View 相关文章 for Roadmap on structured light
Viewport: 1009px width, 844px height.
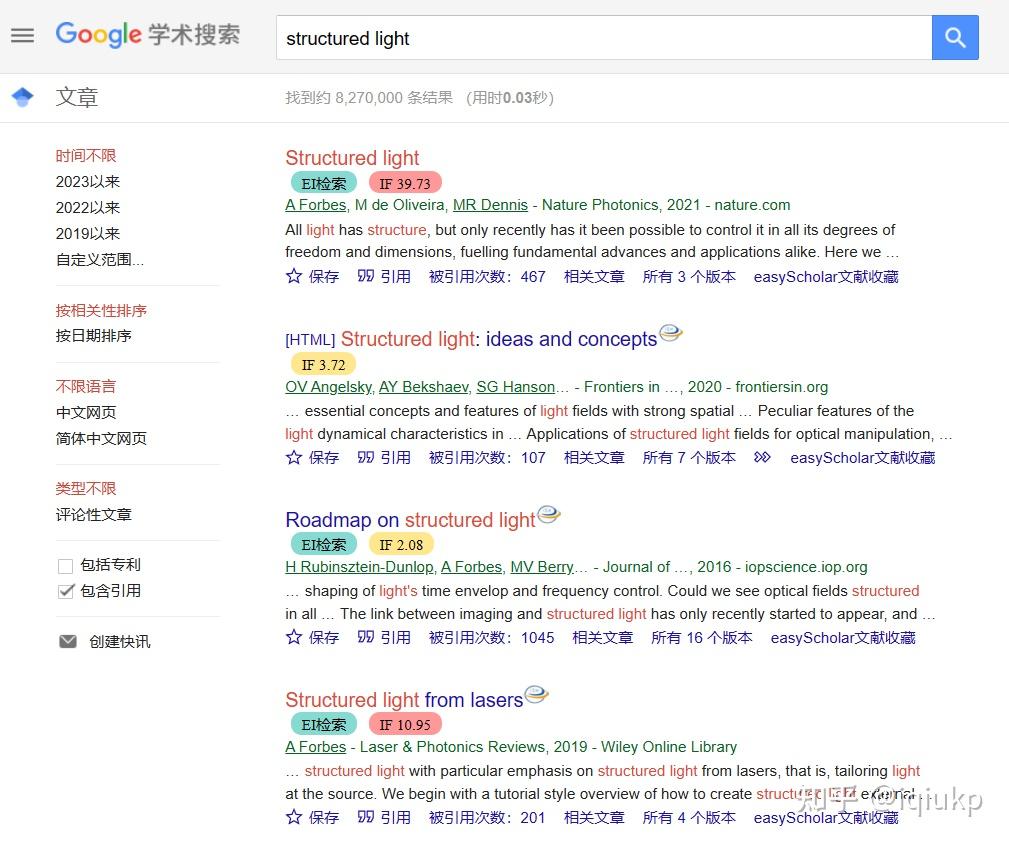pyautogui.click(x=601, y=637)
